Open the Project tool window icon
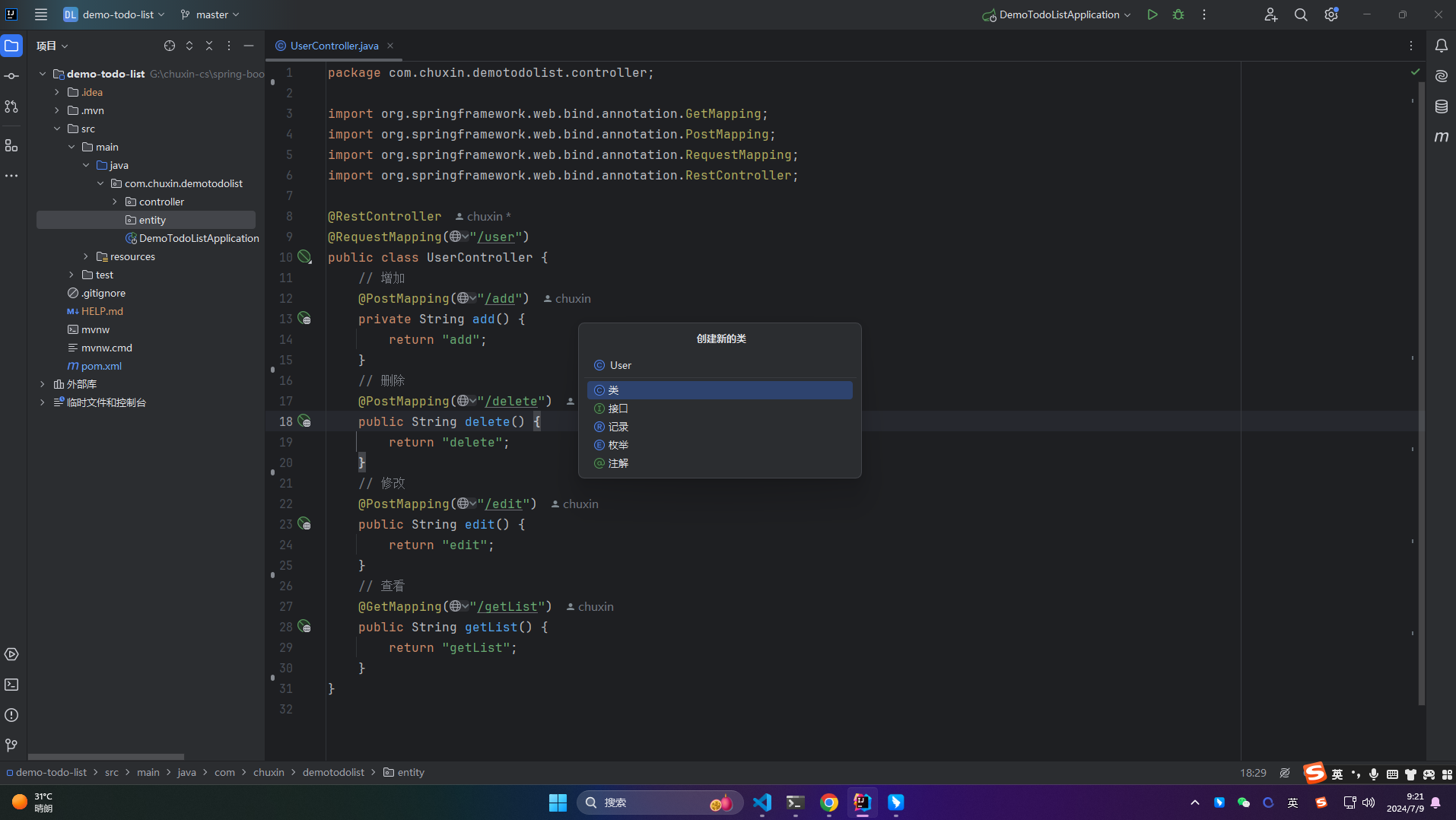 (11, 46)
